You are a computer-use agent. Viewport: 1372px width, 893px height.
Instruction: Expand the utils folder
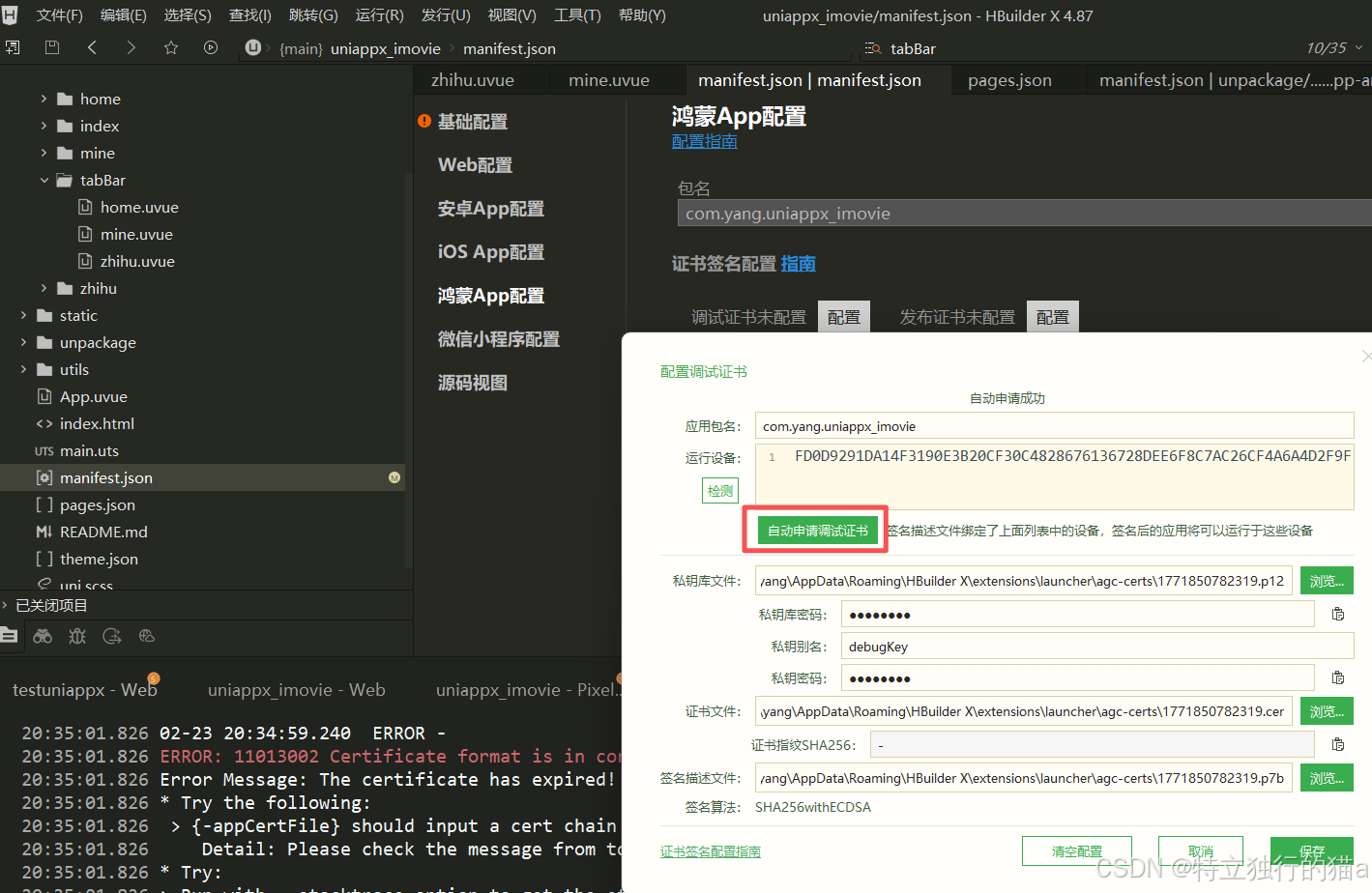pyautogui.click(x=23, y=369)
